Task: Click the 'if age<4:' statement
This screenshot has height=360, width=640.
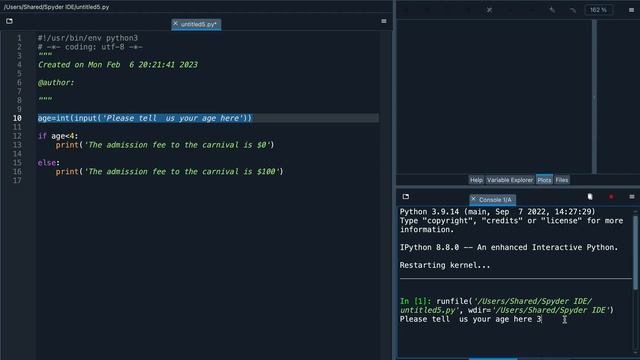Action: pos(58,136)
